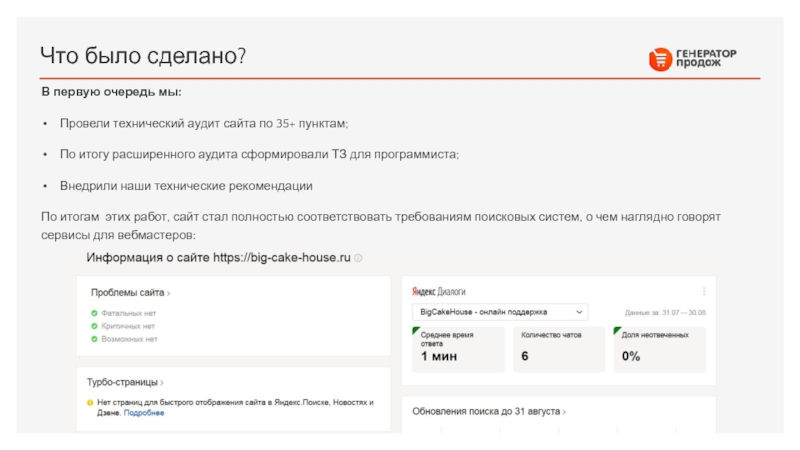Click the Информация о сайте heading
This screenshot has width=800, height=450.
(218, 258)
